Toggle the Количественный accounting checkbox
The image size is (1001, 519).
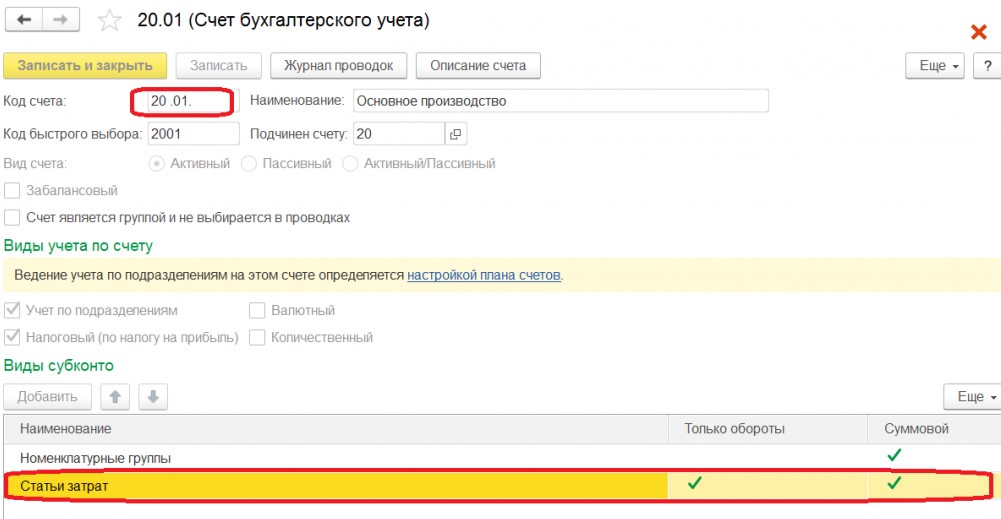pyautogui.click(x=257, y=338)
